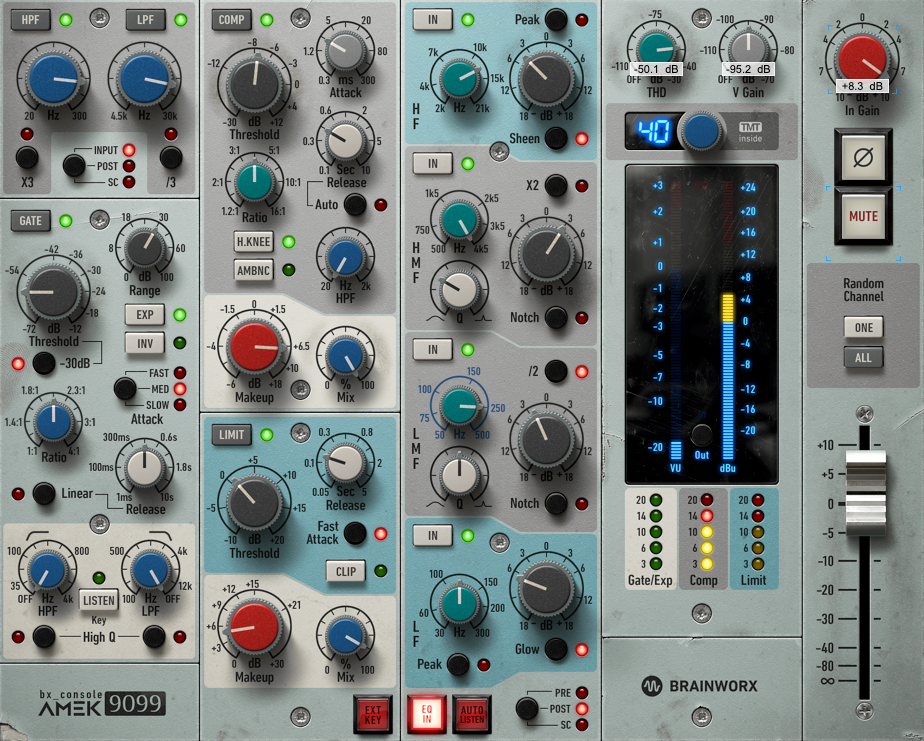Image resolution: width=924 pixels, height=741 pixels.
Task: Toggle the gate Linear release button
Action: coord(44,493)
